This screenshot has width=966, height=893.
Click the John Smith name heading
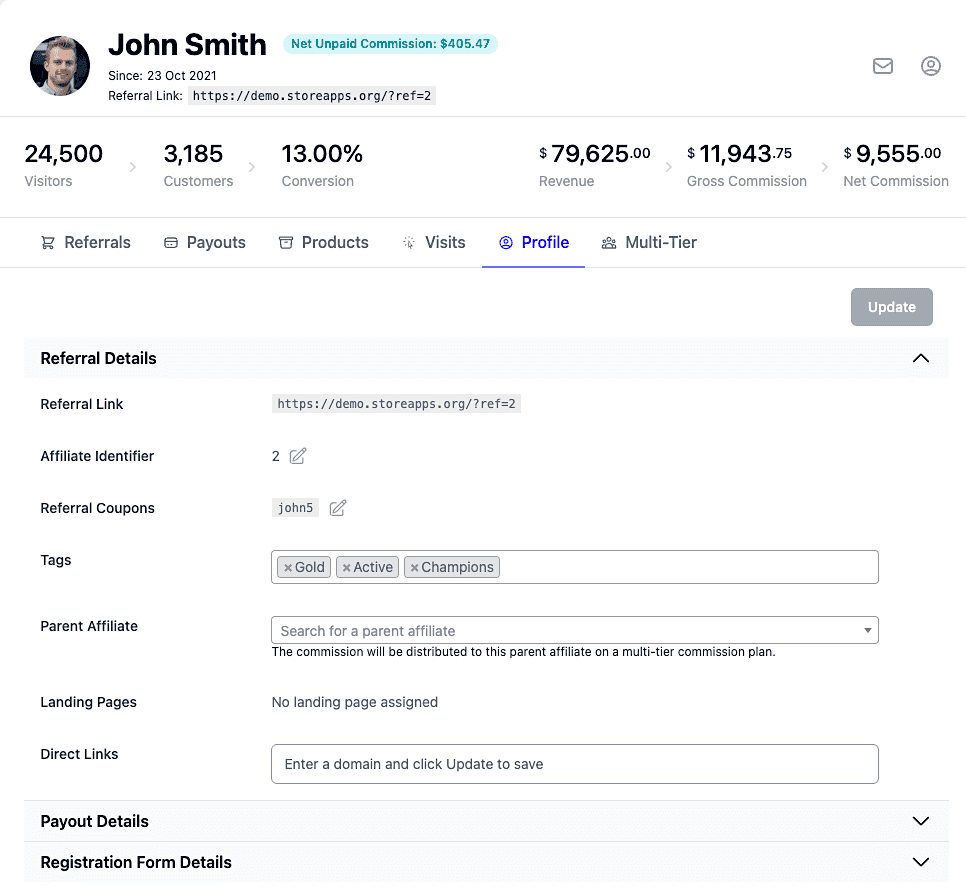coord(187,45)
